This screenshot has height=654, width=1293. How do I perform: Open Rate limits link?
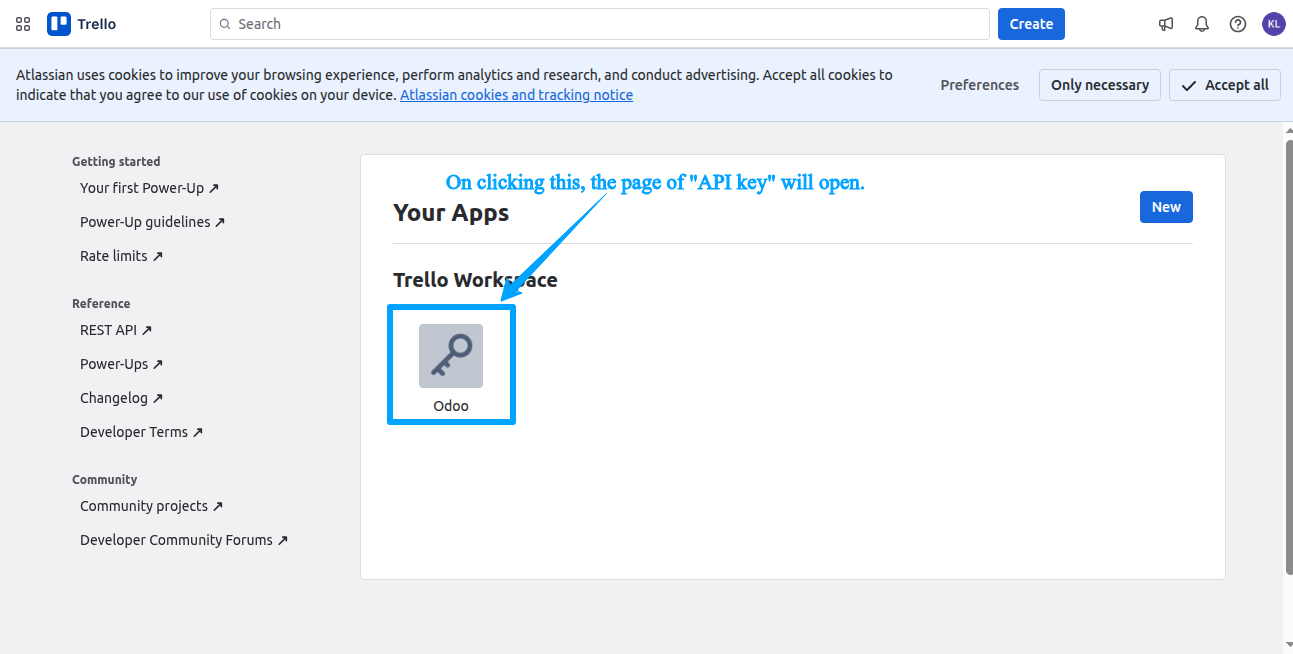pyautogui.click(x=121, y=256)
